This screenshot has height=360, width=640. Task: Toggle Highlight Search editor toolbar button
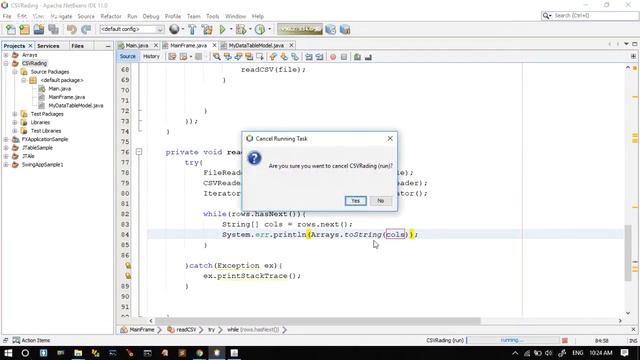[x=249, y=57]
